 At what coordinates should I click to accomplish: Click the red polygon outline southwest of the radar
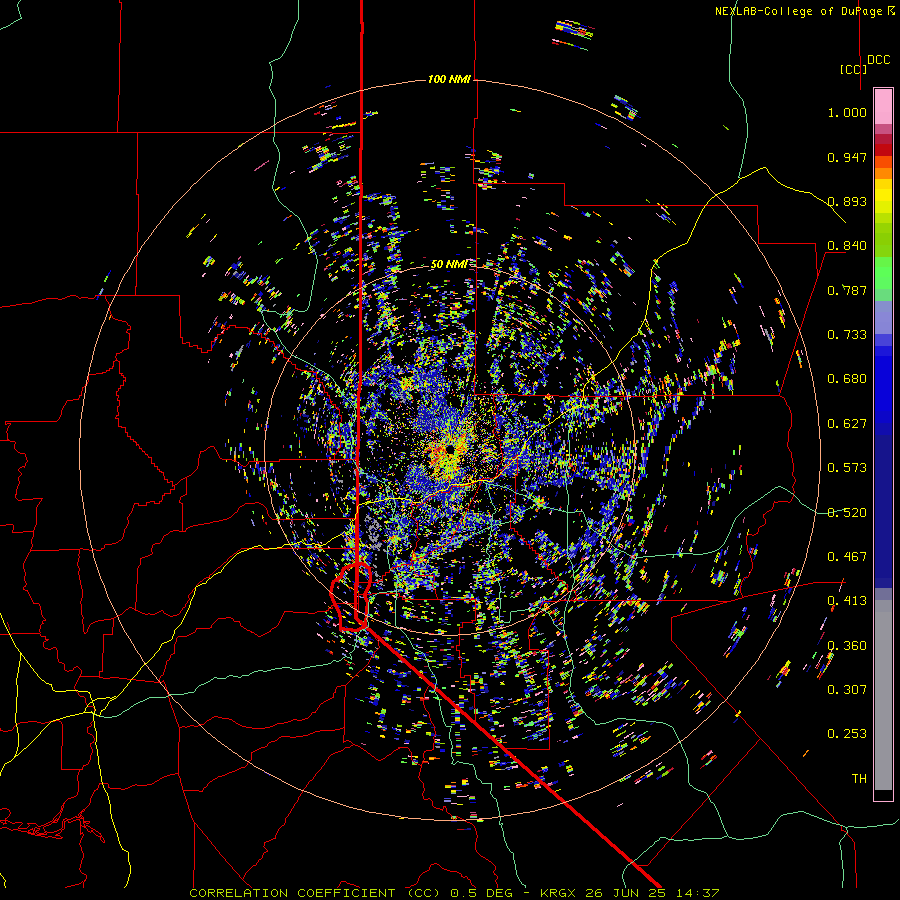pyautogui.click(x=351, y=598)
